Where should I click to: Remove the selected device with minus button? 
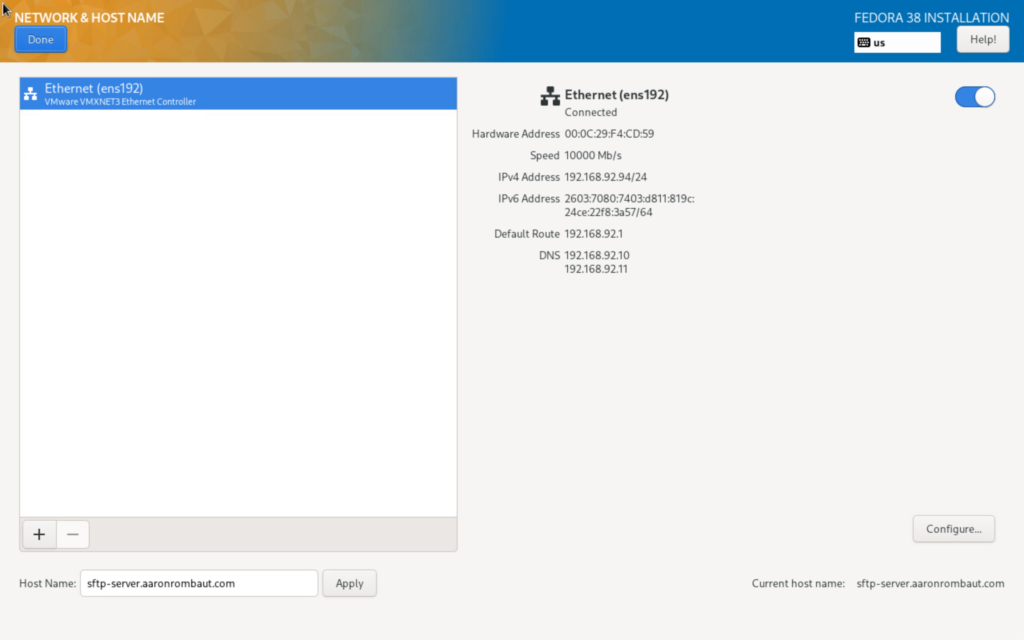(x=73, y=535)
